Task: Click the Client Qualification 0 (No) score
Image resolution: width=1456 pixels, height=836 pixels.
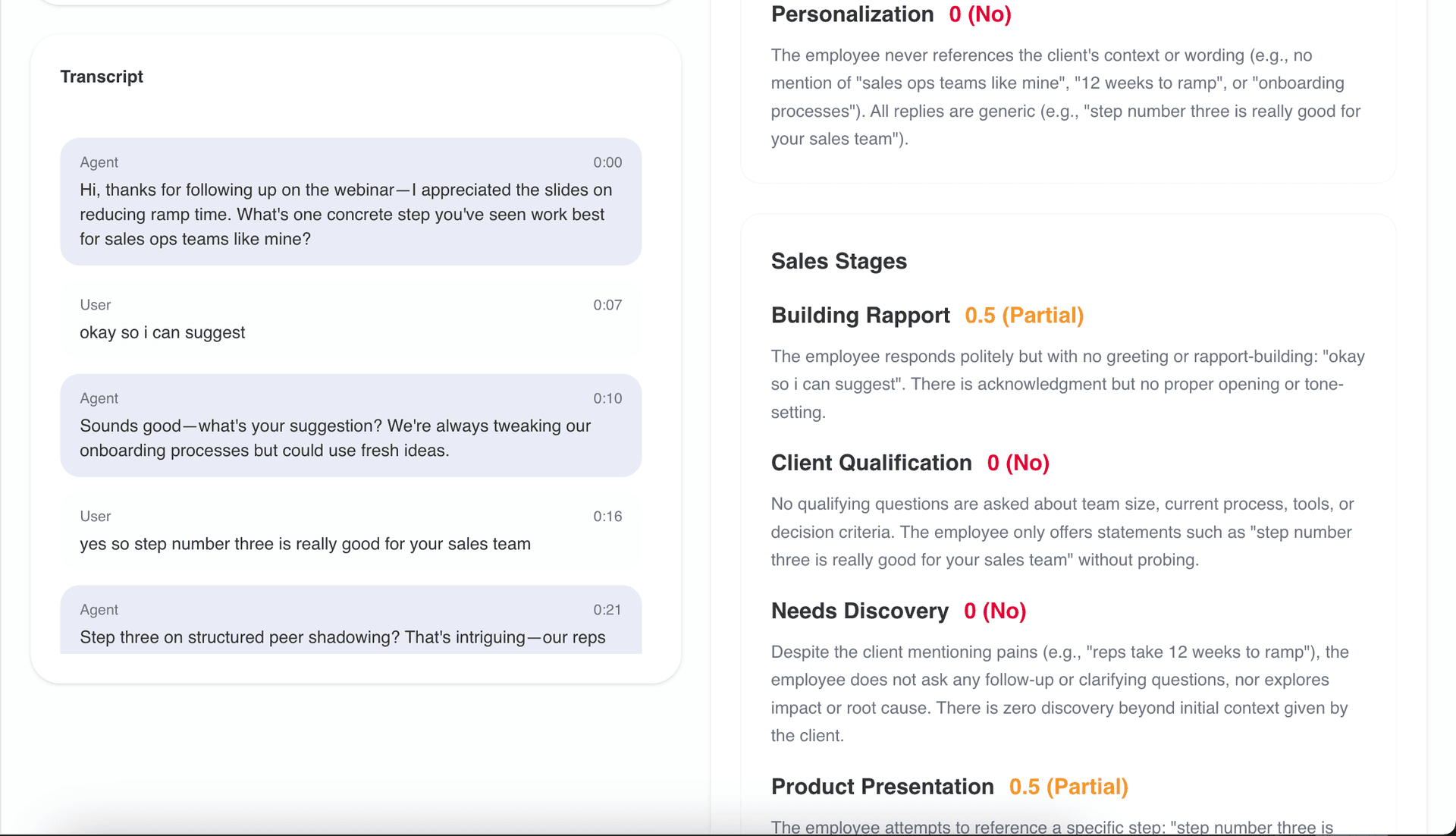Action: tap(1018, 463)
